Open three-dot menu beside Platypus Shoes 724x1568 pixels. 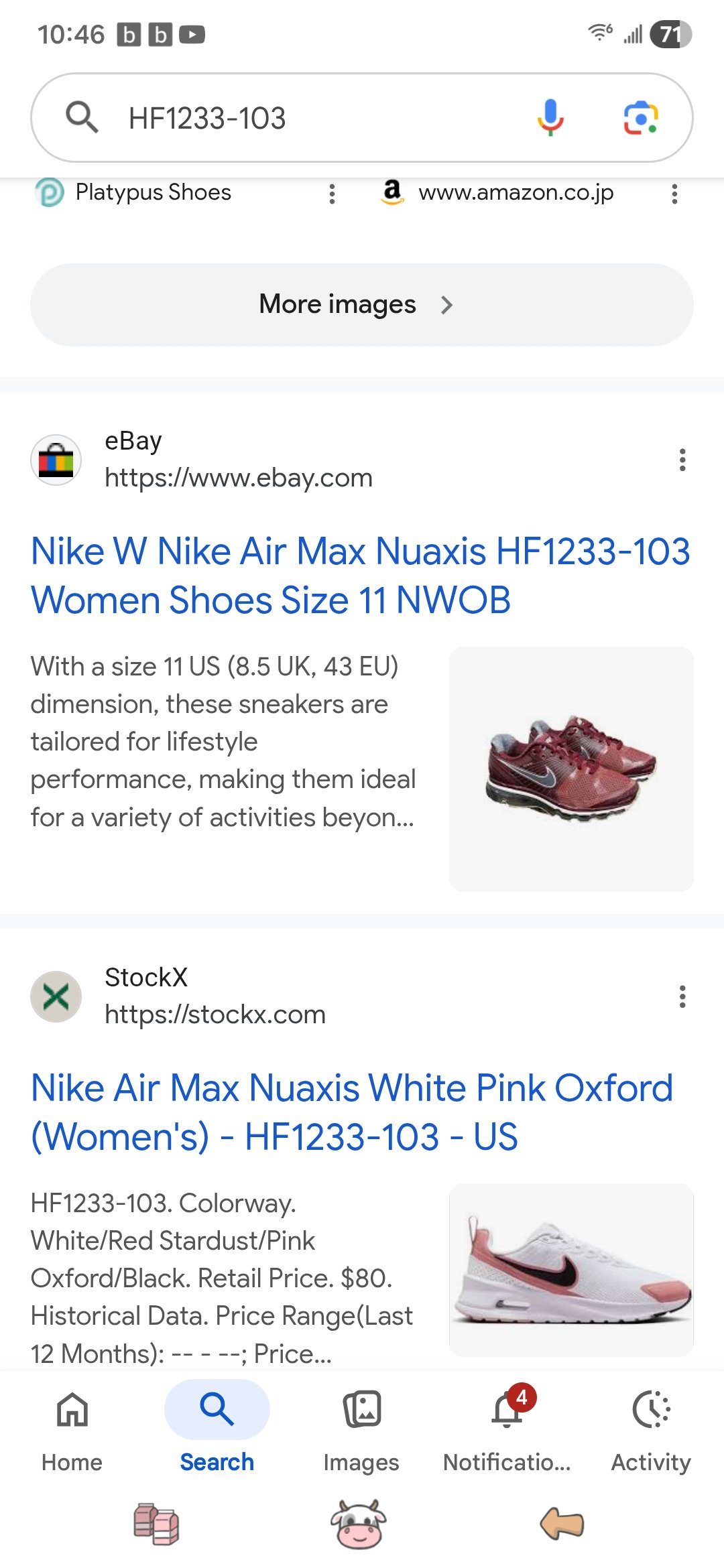(x=332, y=194)
